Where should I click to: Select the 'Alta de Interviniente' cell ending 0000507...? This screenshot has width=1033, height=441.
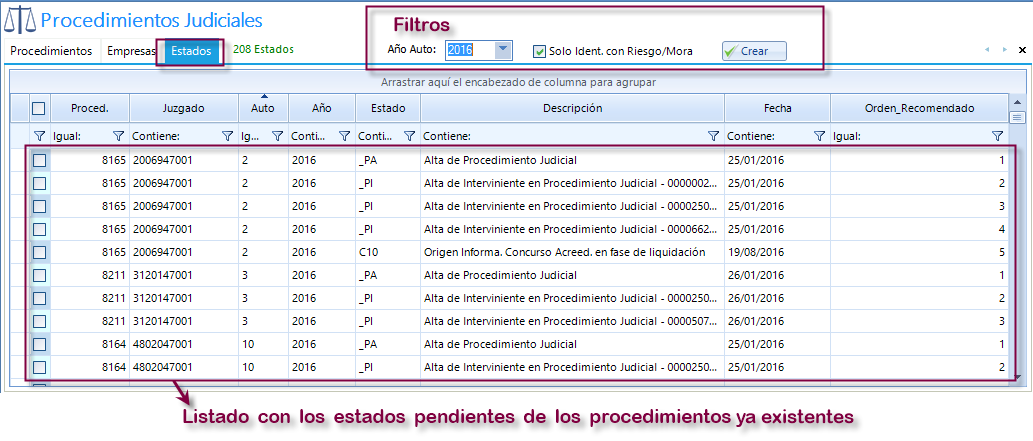[x=572, y=321]
